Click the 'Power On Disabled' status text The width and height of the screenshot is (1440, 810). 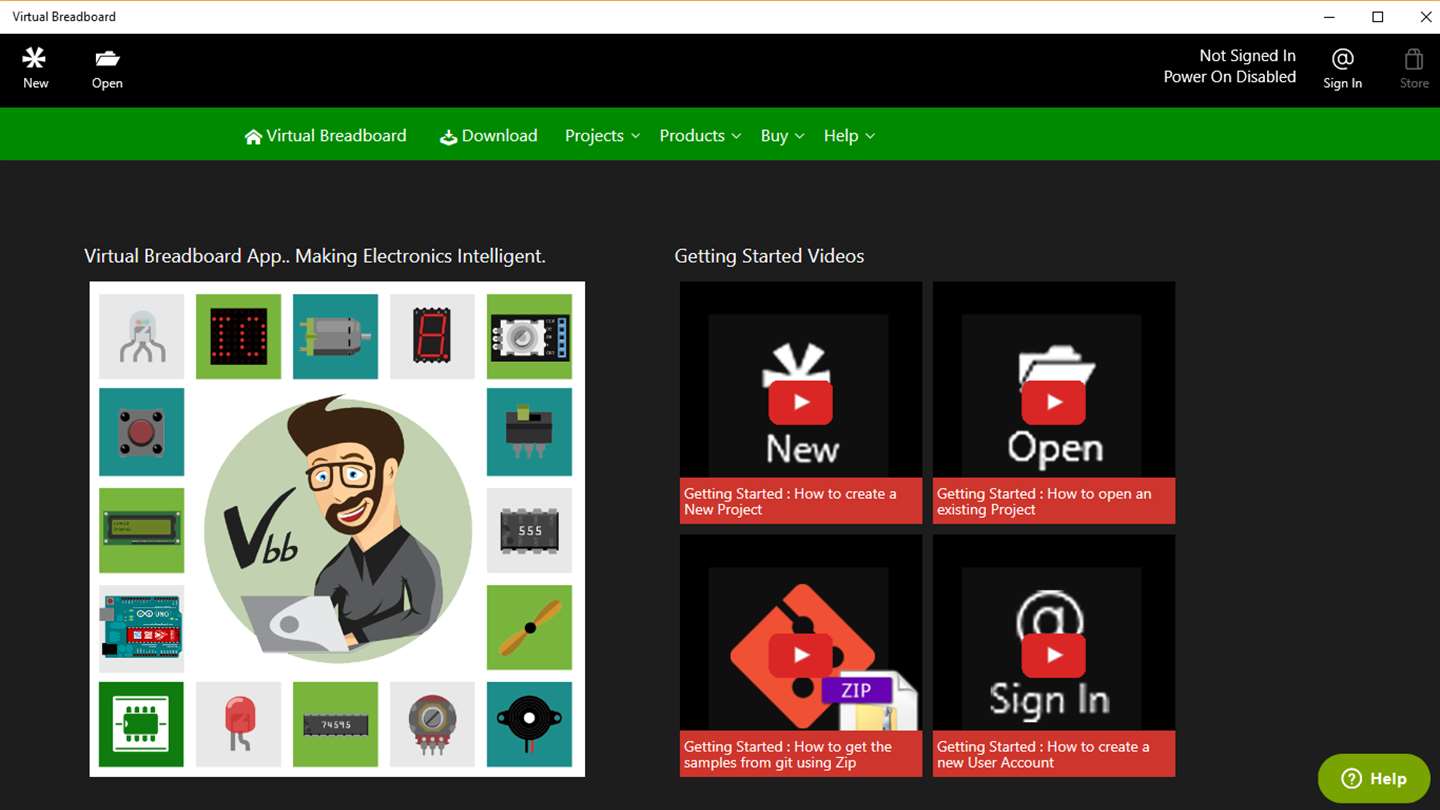[x=1229, y=77]
